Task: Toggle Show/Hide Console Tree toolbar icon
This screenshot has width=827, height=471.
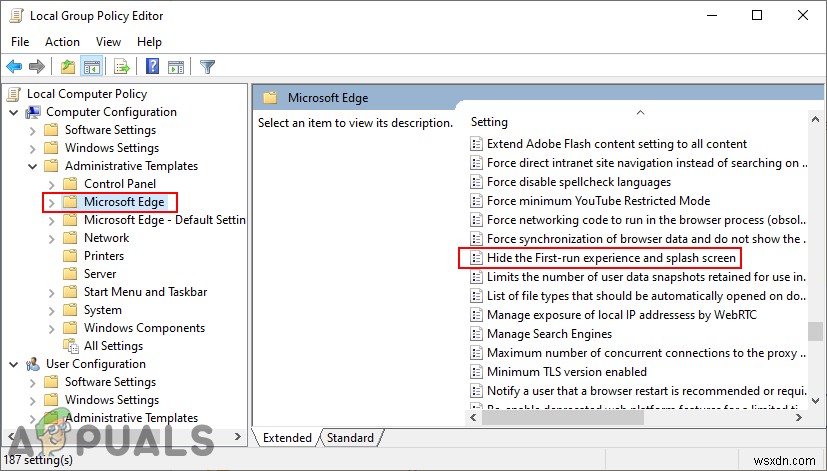Action: point(92,67)
